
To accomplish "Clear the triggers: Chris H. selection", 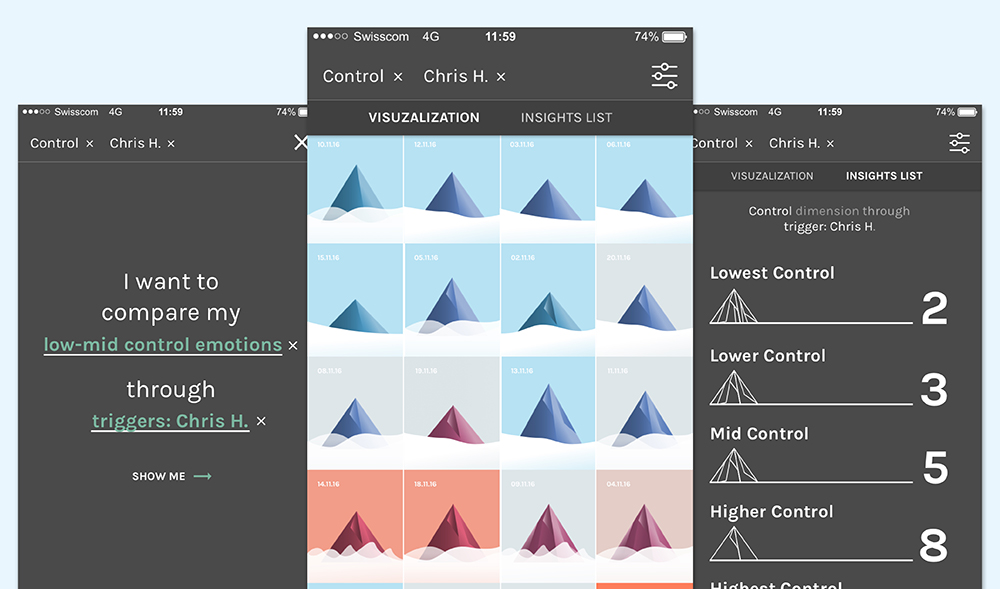I will tap(261, 421).
